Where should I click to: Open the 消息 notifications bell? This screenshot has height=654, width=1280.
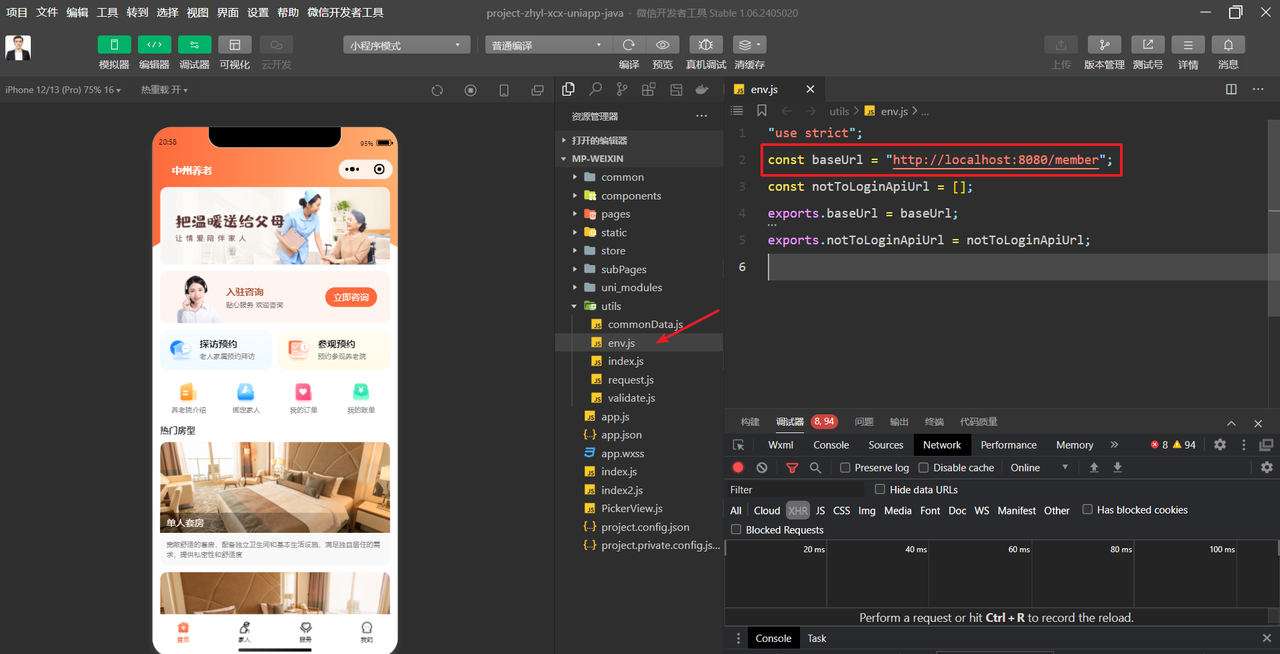pyautogui.click(x=1228, y=45)
